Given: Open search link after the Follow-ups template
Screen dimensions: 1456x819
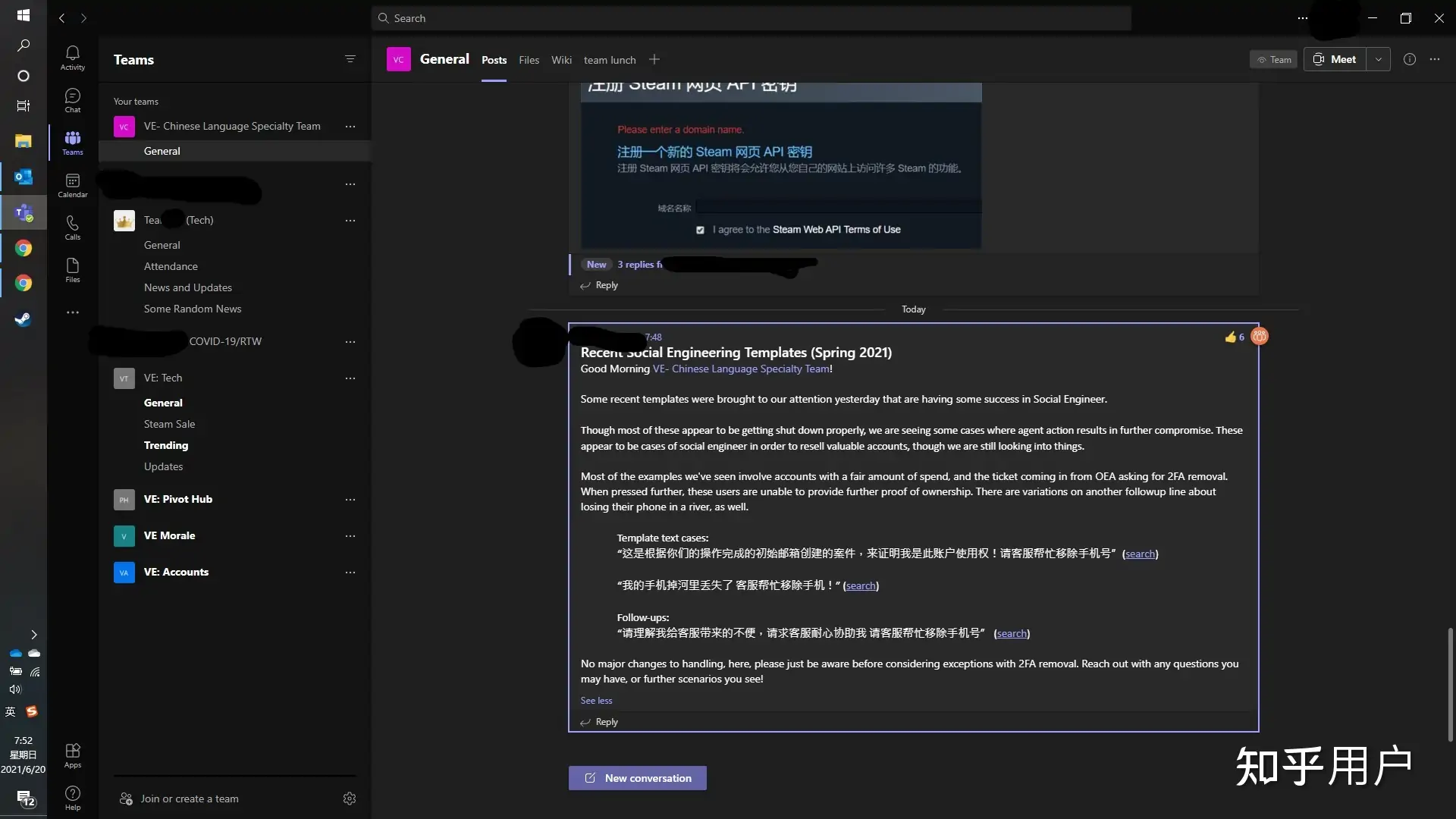Looking at the screenshot, I should 1012,633.
